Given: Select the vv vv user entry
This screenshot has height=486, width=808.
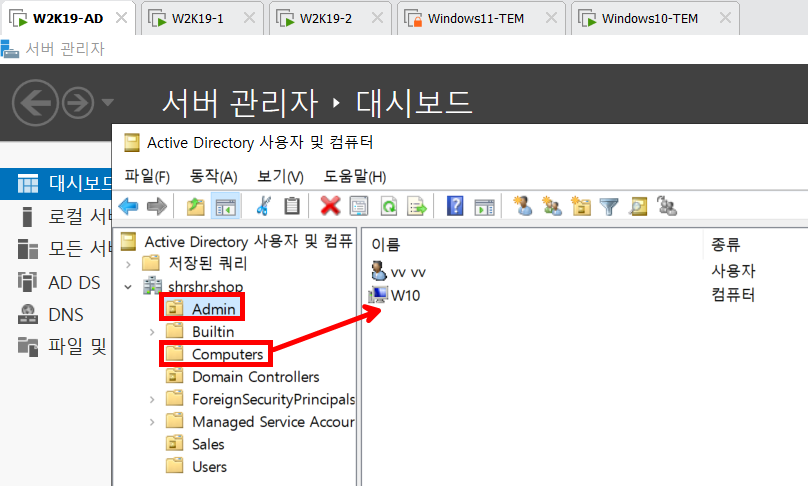Looking at the screenshot, I should [408, 272].
